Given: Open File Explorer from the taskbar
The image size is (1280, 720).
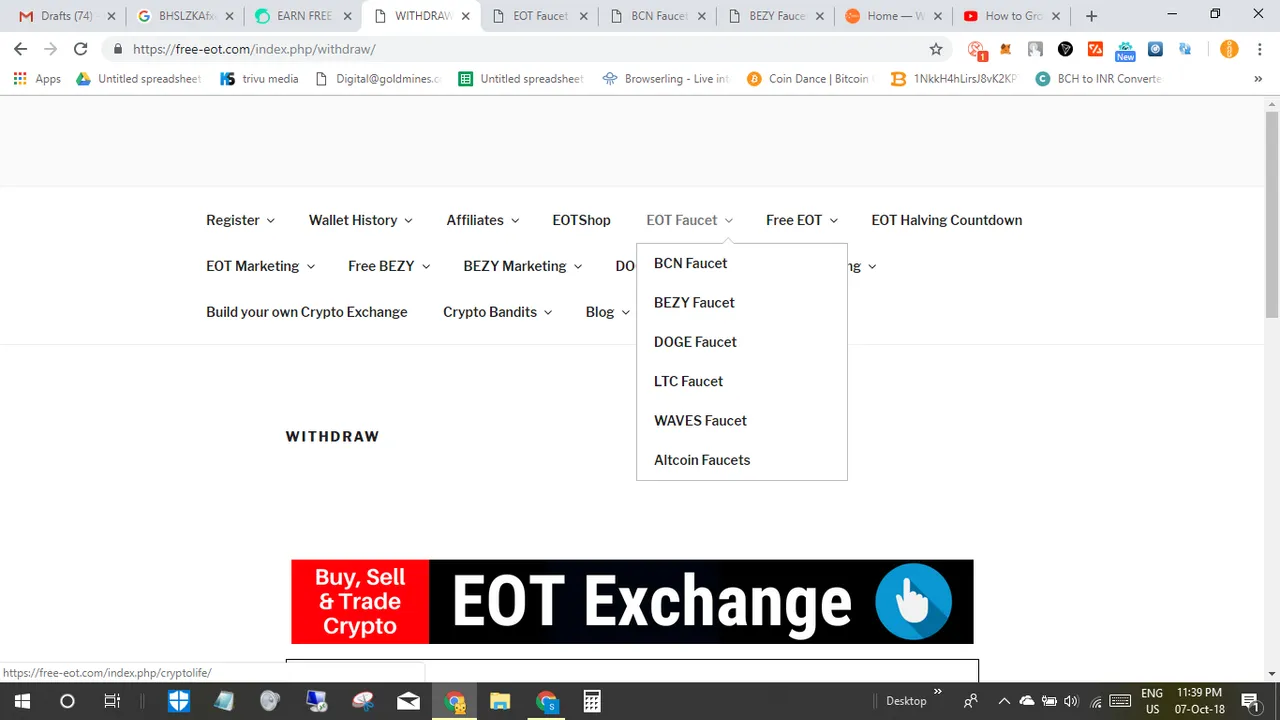Looking at the screenshot, I should point(500,701).
